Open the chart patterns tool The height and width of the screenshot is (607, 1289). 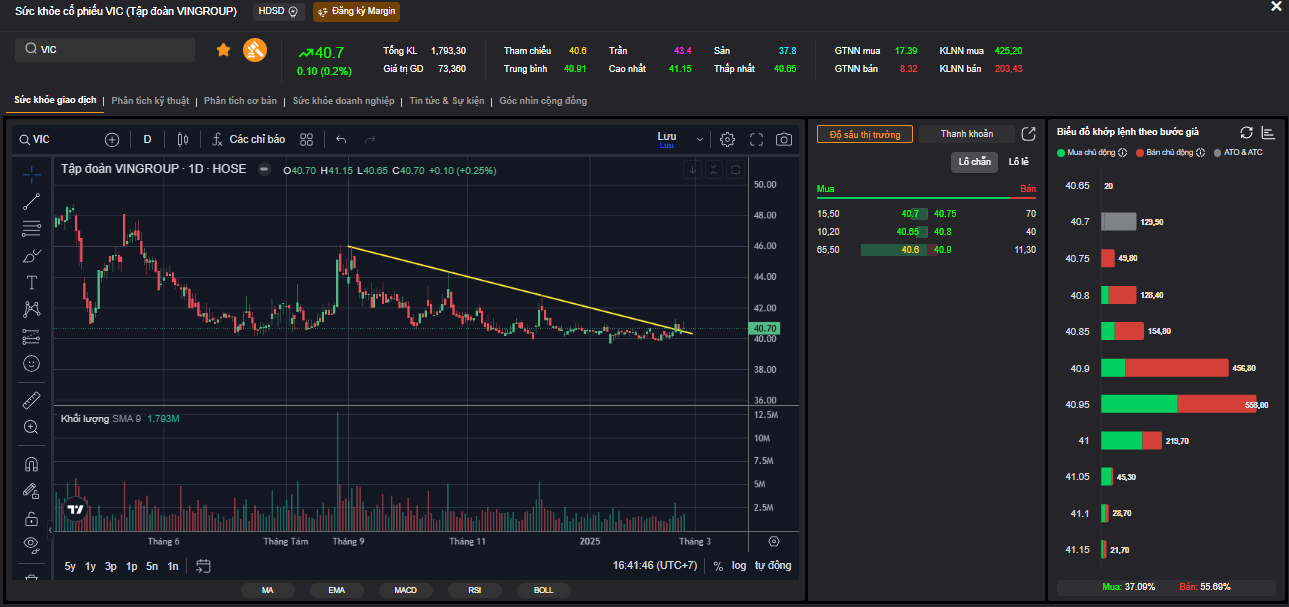tap(31, 309)
